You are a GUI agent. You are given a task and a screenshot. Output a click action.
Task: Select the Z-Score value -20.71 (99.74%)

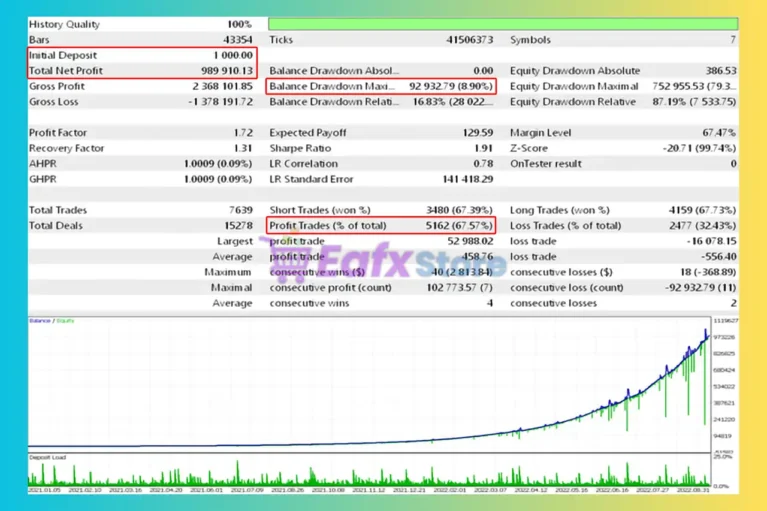(699, 148)
